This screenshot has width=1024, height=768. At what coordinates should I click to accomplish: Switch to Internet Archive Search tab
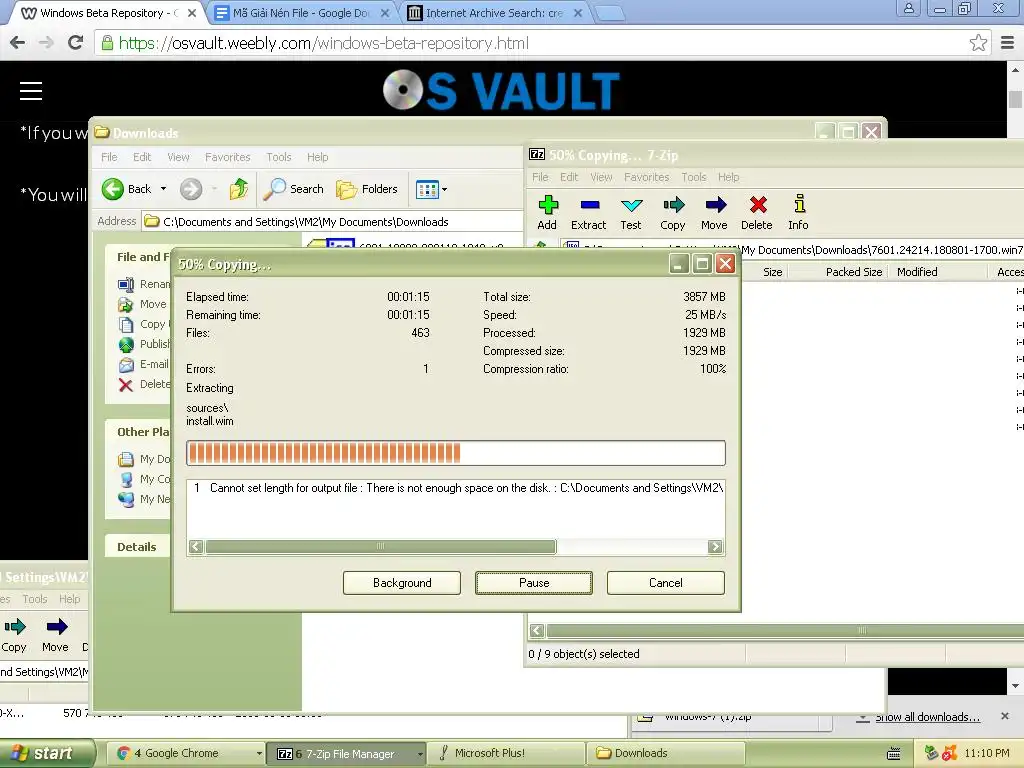tap(494, 13)
